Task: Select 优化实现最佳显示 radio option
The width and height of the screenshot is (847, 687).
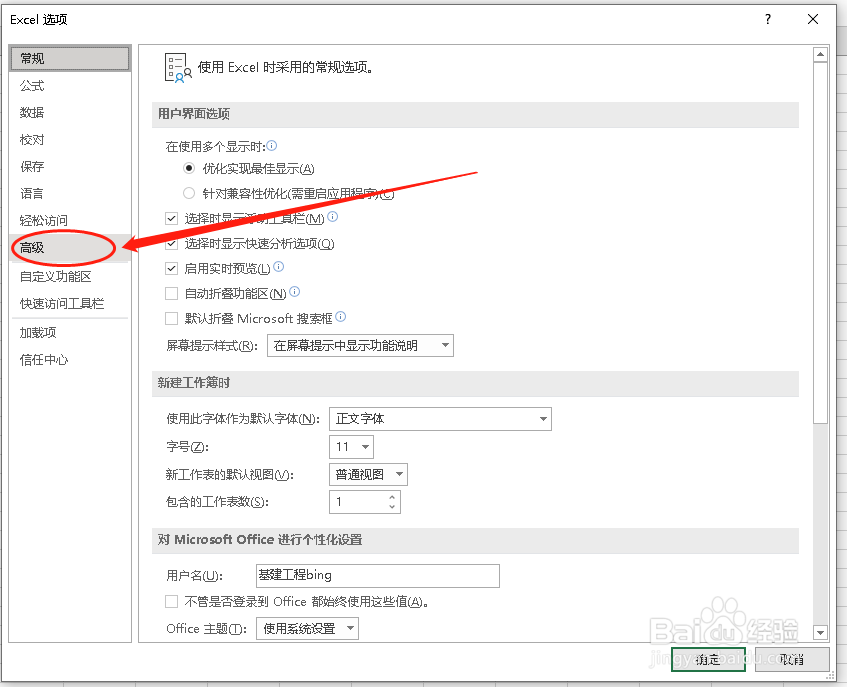Action: coord(189,169)
